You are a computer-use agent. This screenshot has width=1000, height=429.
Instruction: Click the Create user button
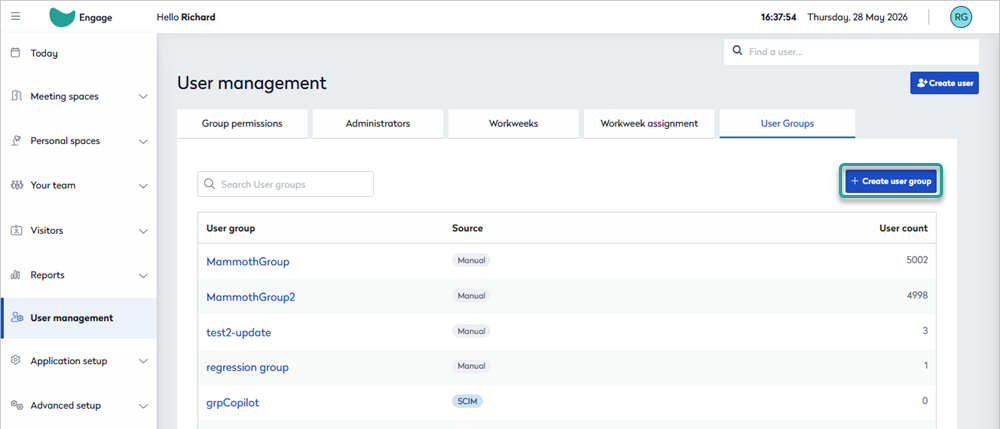pos(945,83)
